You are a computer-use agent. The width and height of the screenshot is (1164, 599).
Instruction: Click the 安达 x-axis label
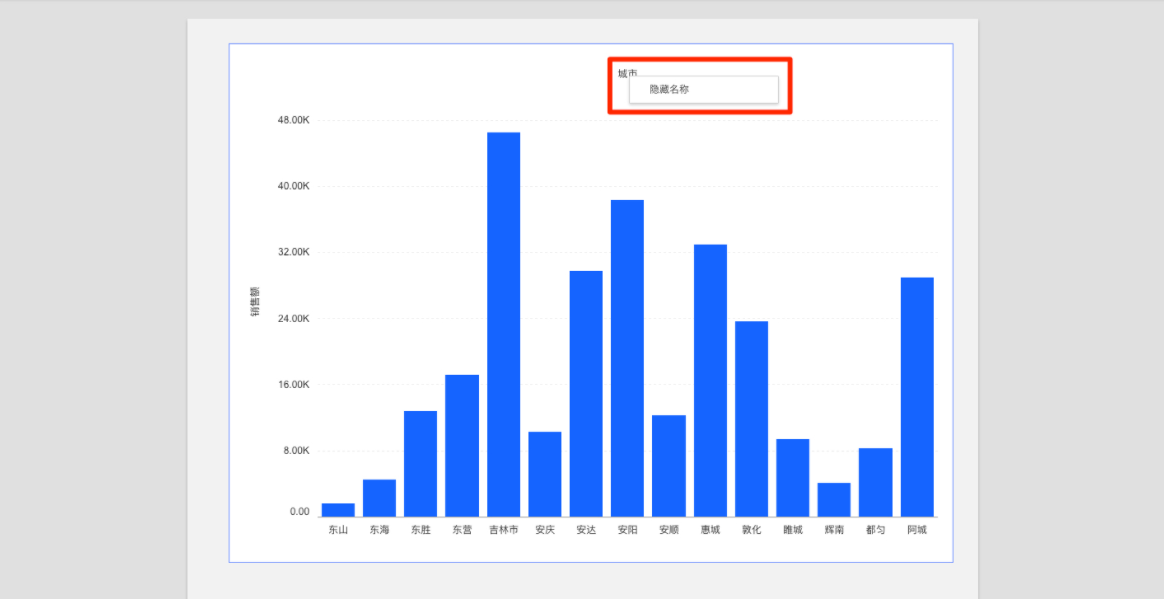point(586,530)
